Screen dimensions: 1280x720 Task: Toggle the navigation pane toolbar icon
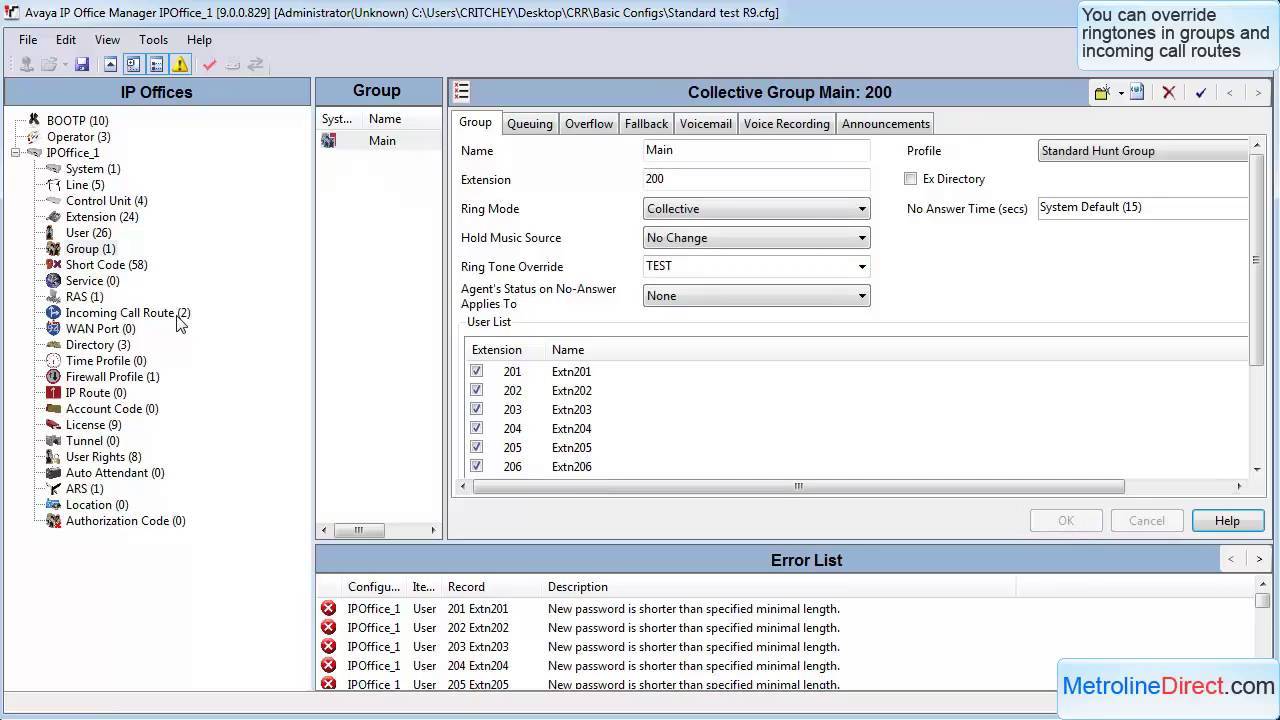pyautogui.click(x=133, y=64)
